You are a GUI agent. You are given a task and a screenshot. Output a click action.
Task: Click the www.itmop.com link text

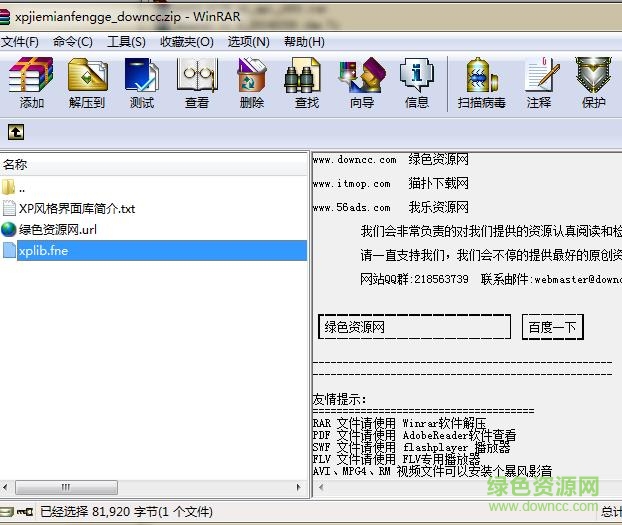(351, 183)
